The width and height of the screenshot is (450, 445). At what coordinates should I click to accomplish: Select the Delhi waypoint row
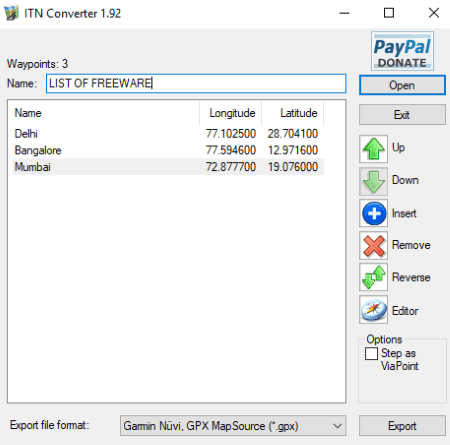[x=168, y=134]
